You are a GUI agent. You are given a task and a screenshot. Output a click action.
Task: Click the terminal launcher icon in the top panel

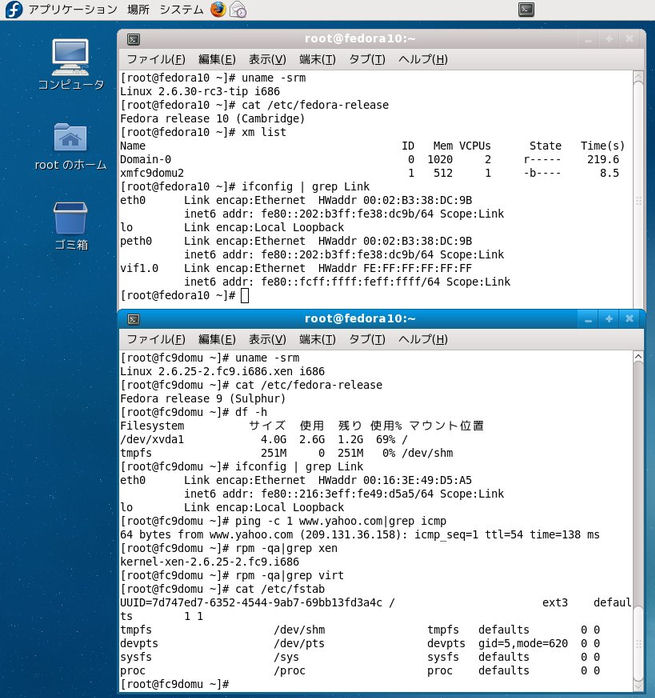526,9
